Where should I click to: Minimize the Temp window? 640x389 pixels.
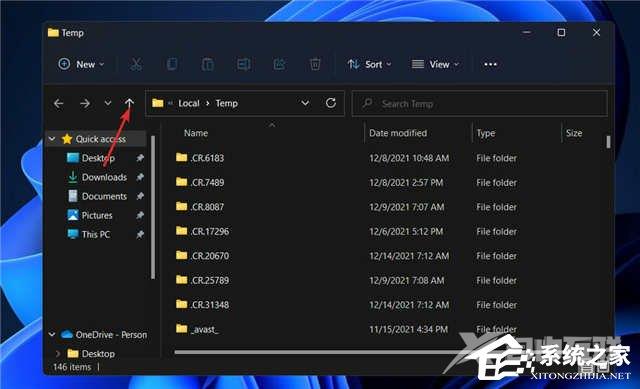[527, 32]
